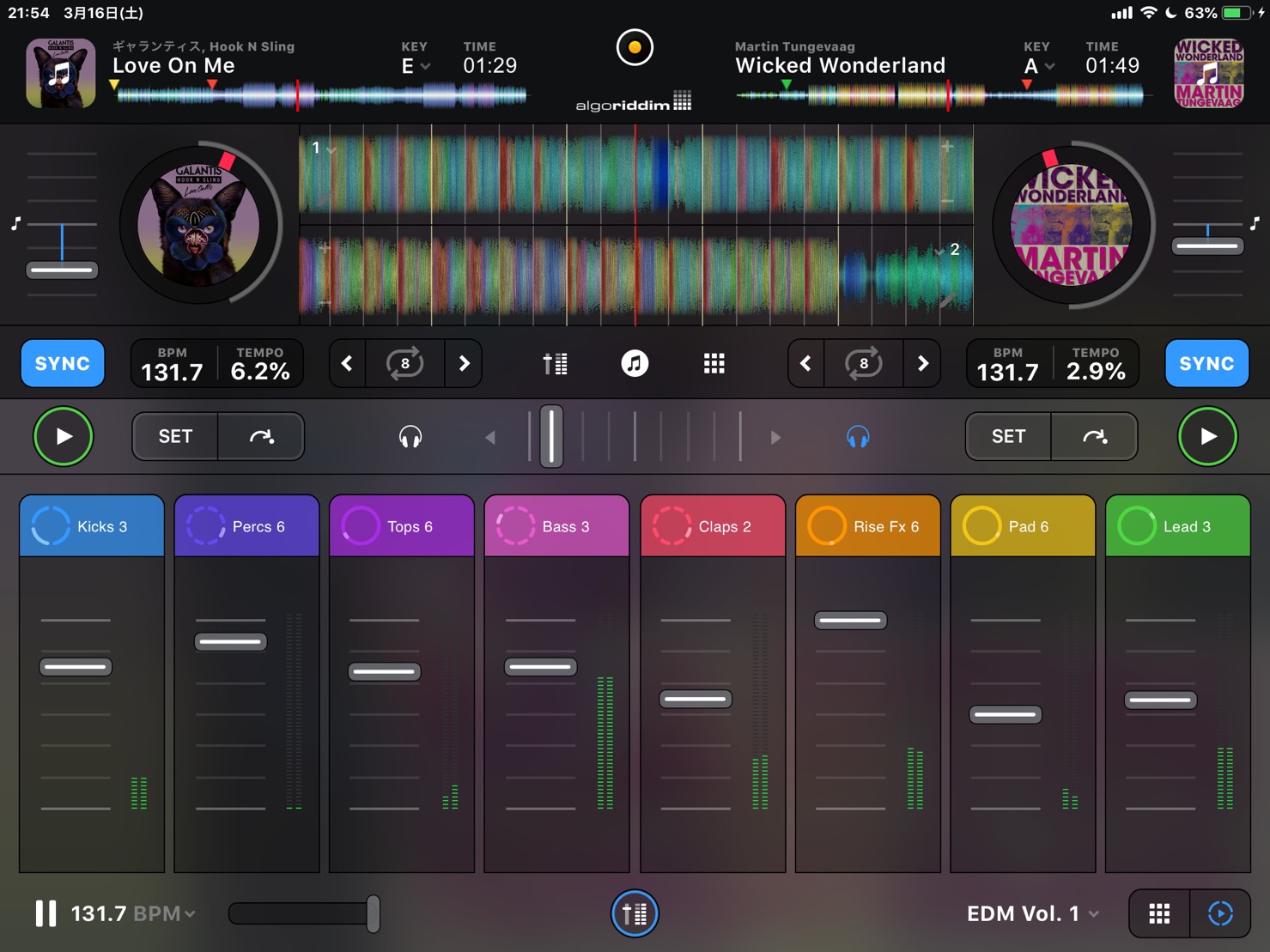
Task: Click the looper master volume slider
Action: pos(304,913)
